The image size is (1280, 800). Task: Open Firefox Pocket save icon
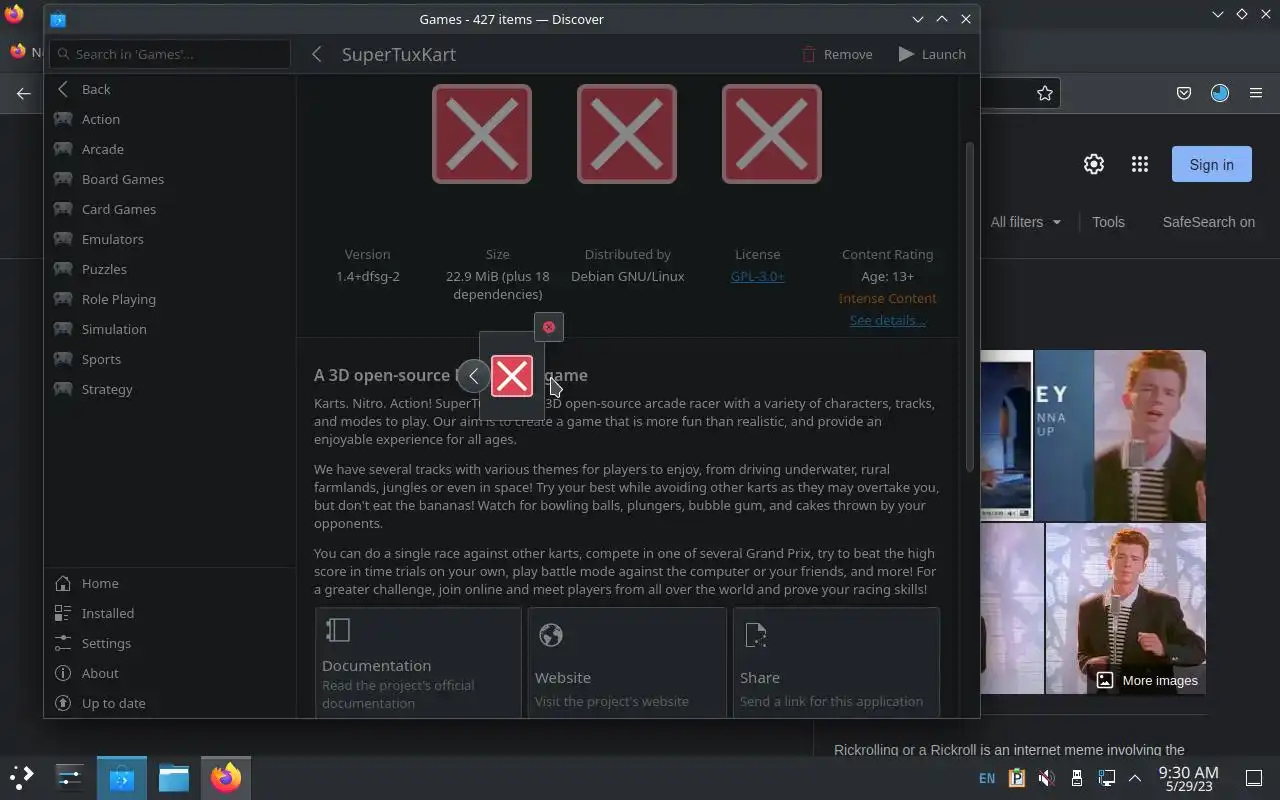1184,93
